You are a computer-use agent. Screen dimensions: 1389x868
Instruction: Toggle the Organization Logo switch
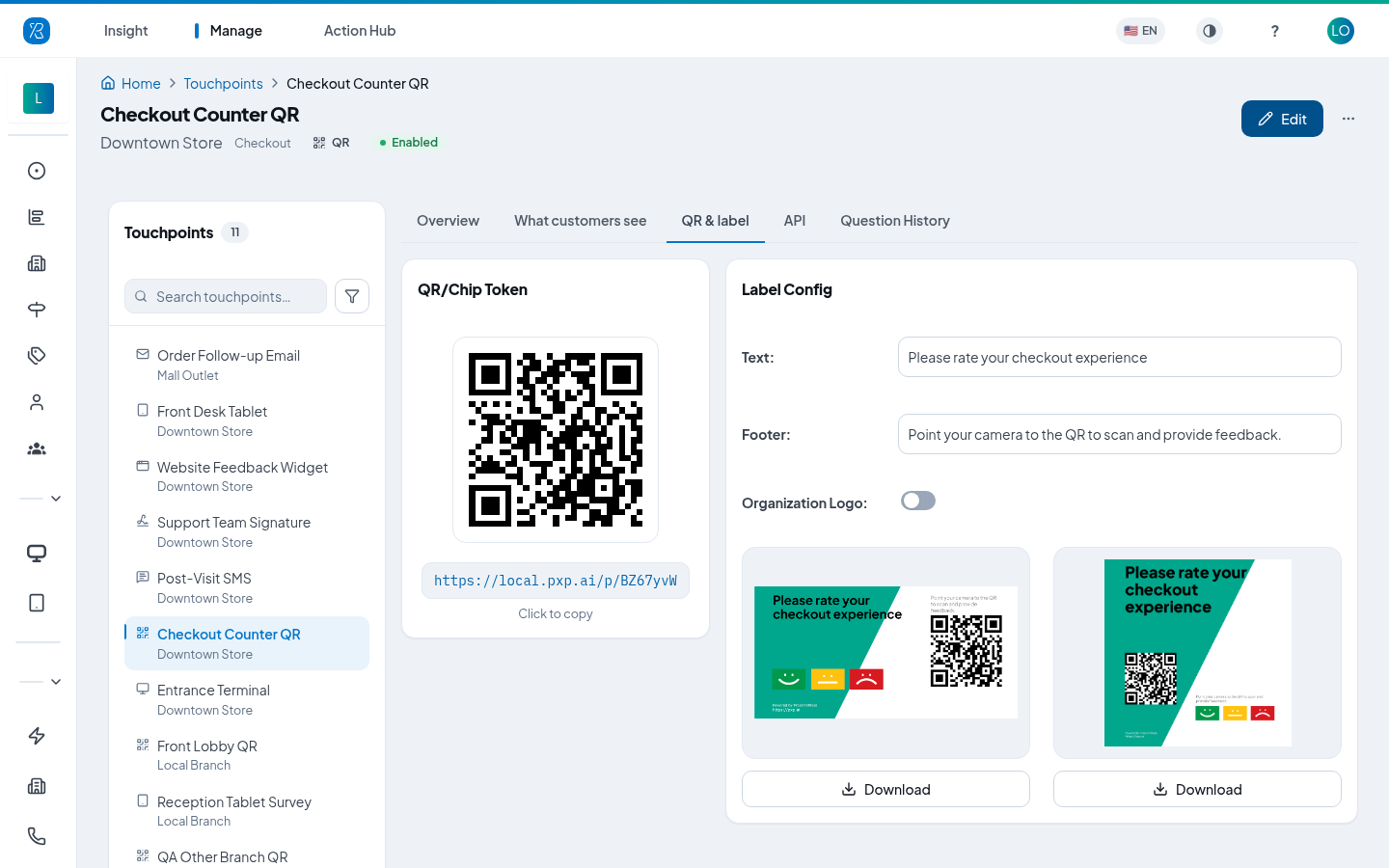pyautogui.click(x=918, y=501)
